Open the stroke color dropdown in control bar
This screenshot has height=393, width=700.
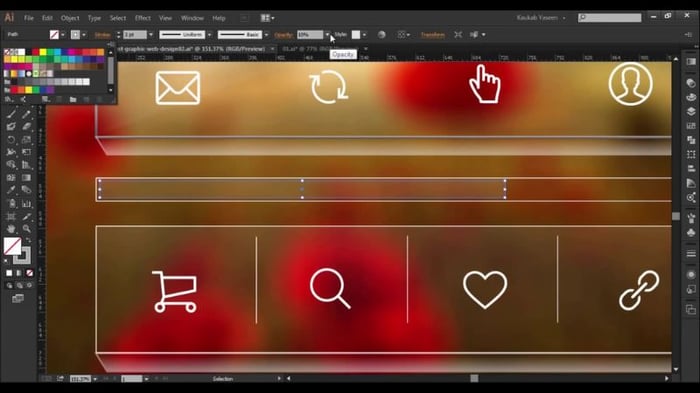pyautogui.click(x=84, y=35)
